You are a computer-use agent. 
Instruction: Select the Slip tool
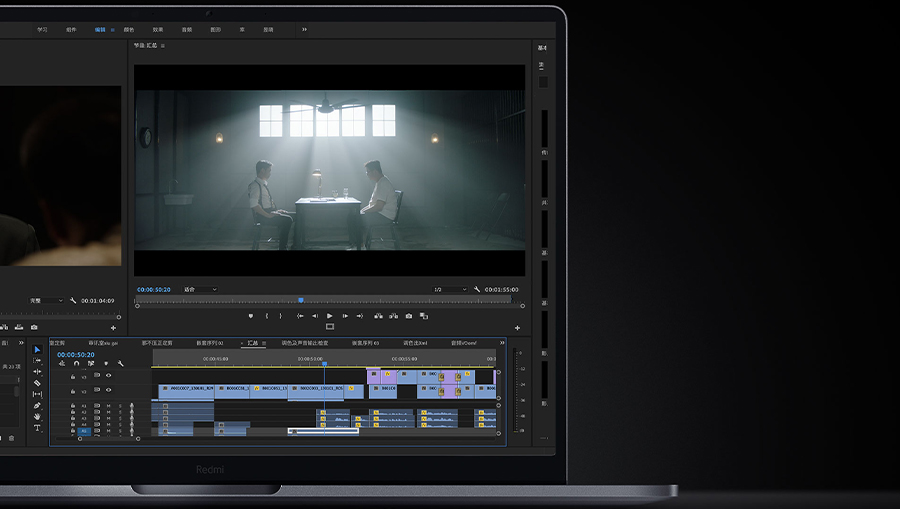point(37,394)
